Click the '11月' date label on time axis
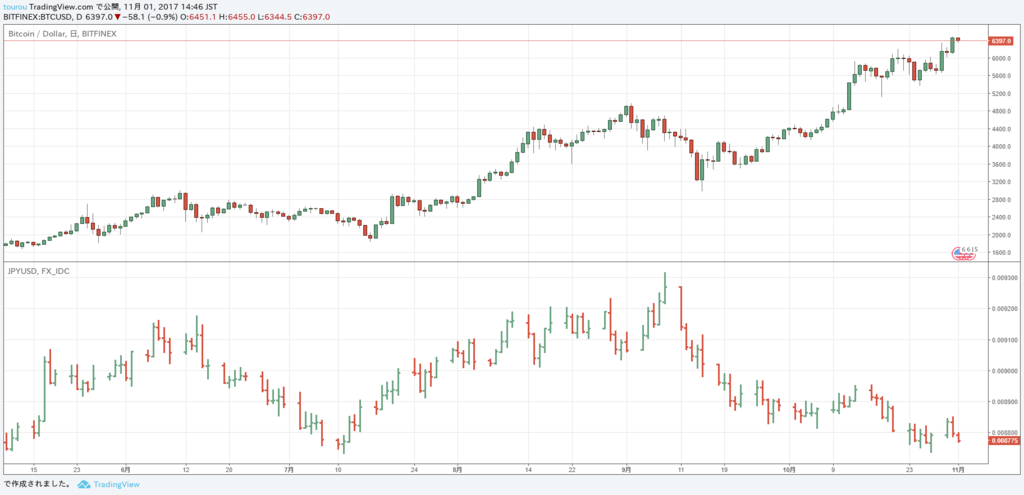1024x495 pixels. coord(958,469)
